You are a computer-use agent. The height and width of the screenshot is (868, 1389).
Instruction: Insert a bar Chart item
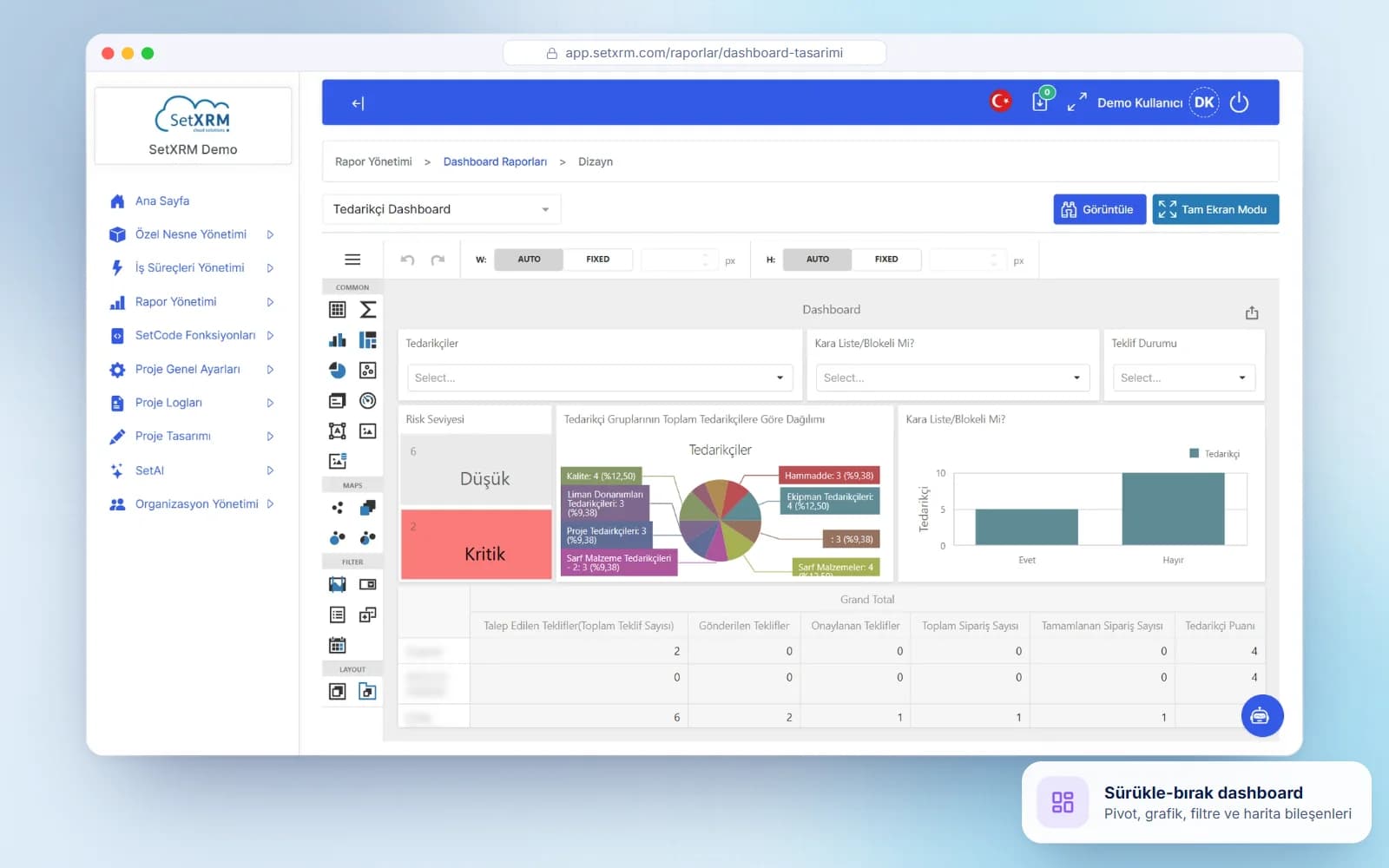(x=338, y=339)
